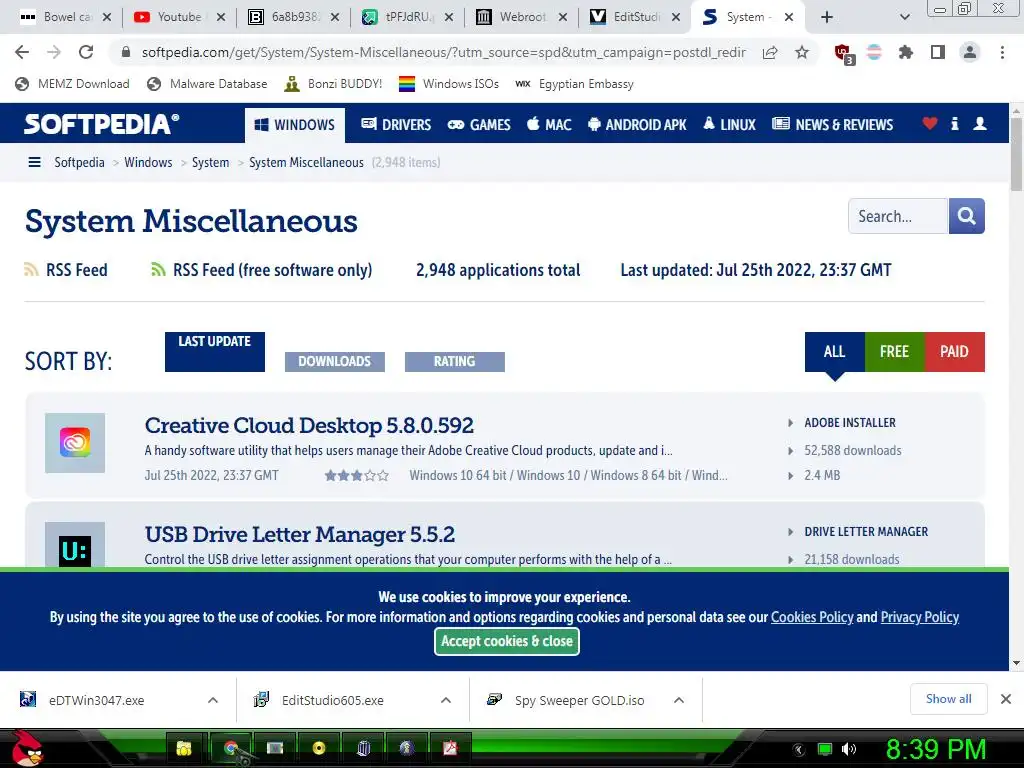The width and height of the screenshot is (1024, 768).
Task: Open a new browser tab with plus
Action: [x=827, y=18]
